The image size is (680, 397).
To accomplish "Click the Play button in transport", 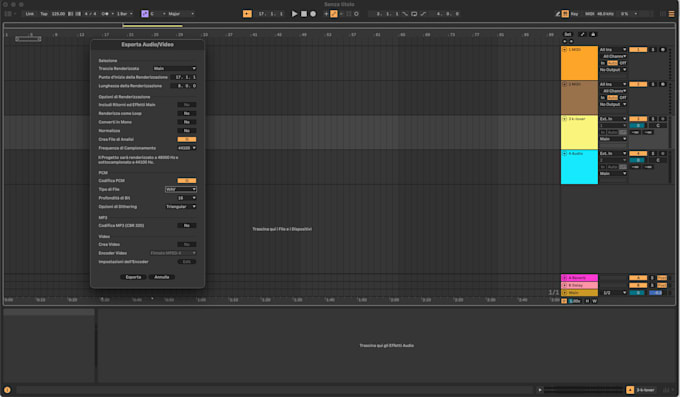I will click(x=294, y=14).
